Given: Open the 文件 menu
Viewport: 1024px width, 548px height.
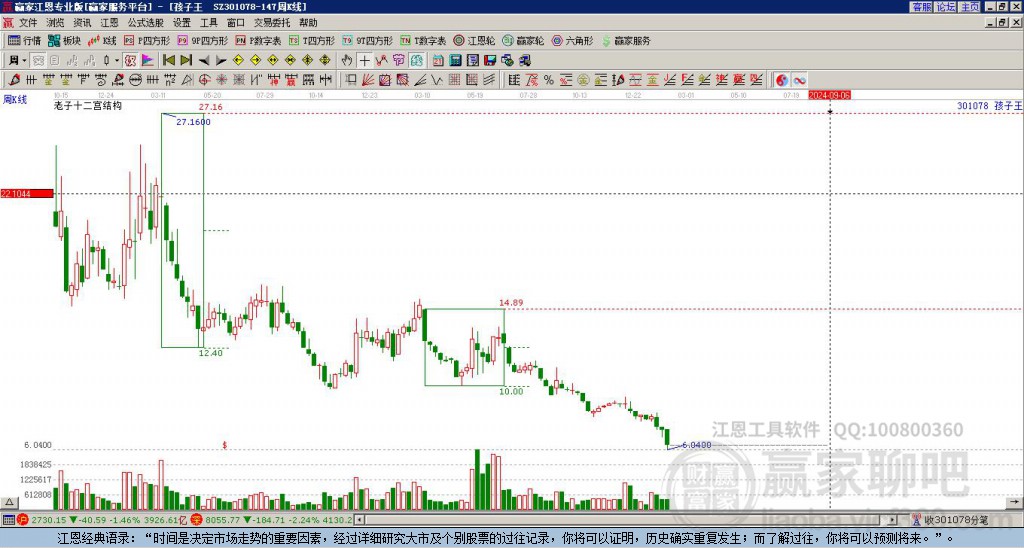Looking at the screenshot, I should [28, 23].
